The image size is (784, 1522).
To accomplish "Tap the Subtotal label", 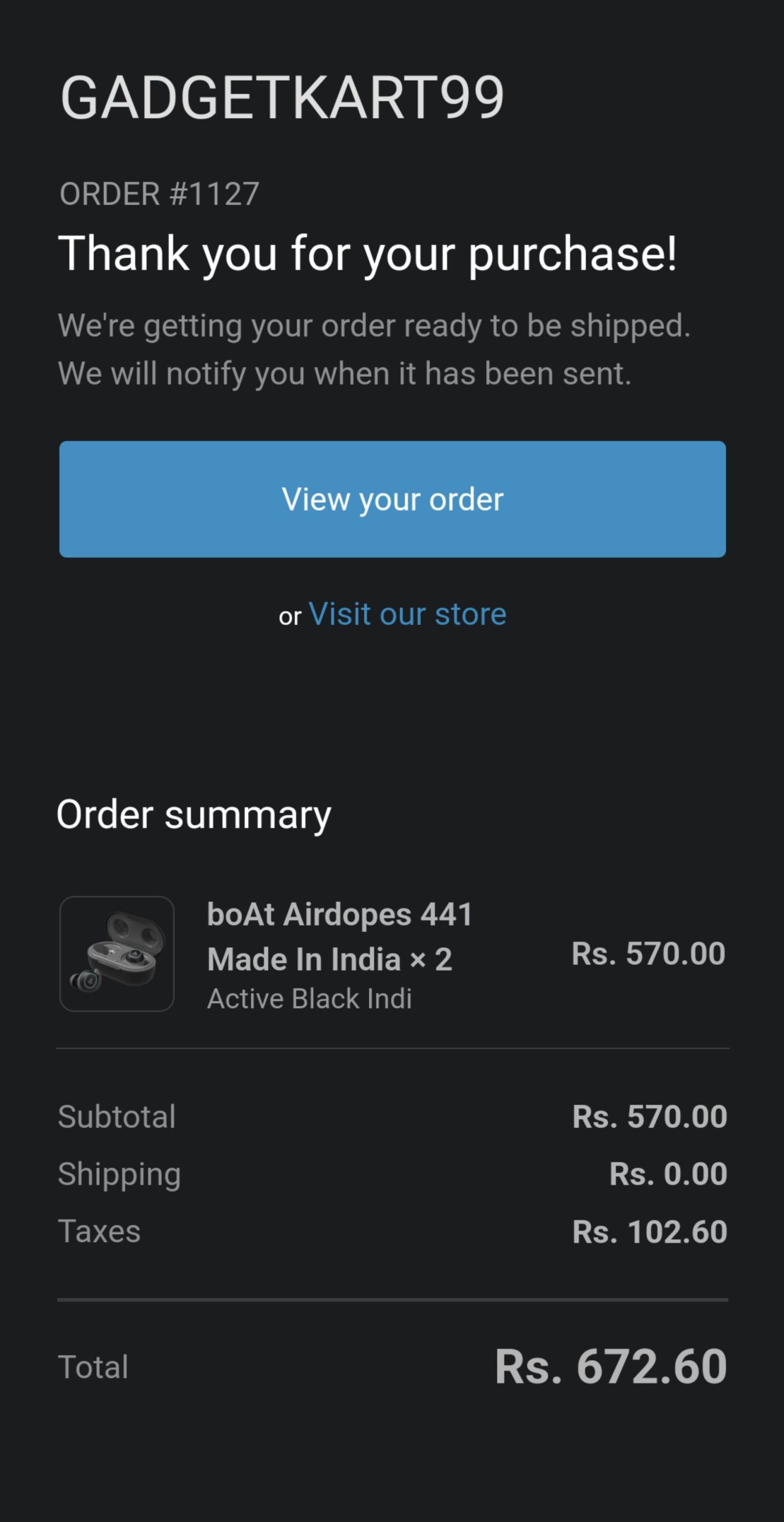I will coord(117,1117).
